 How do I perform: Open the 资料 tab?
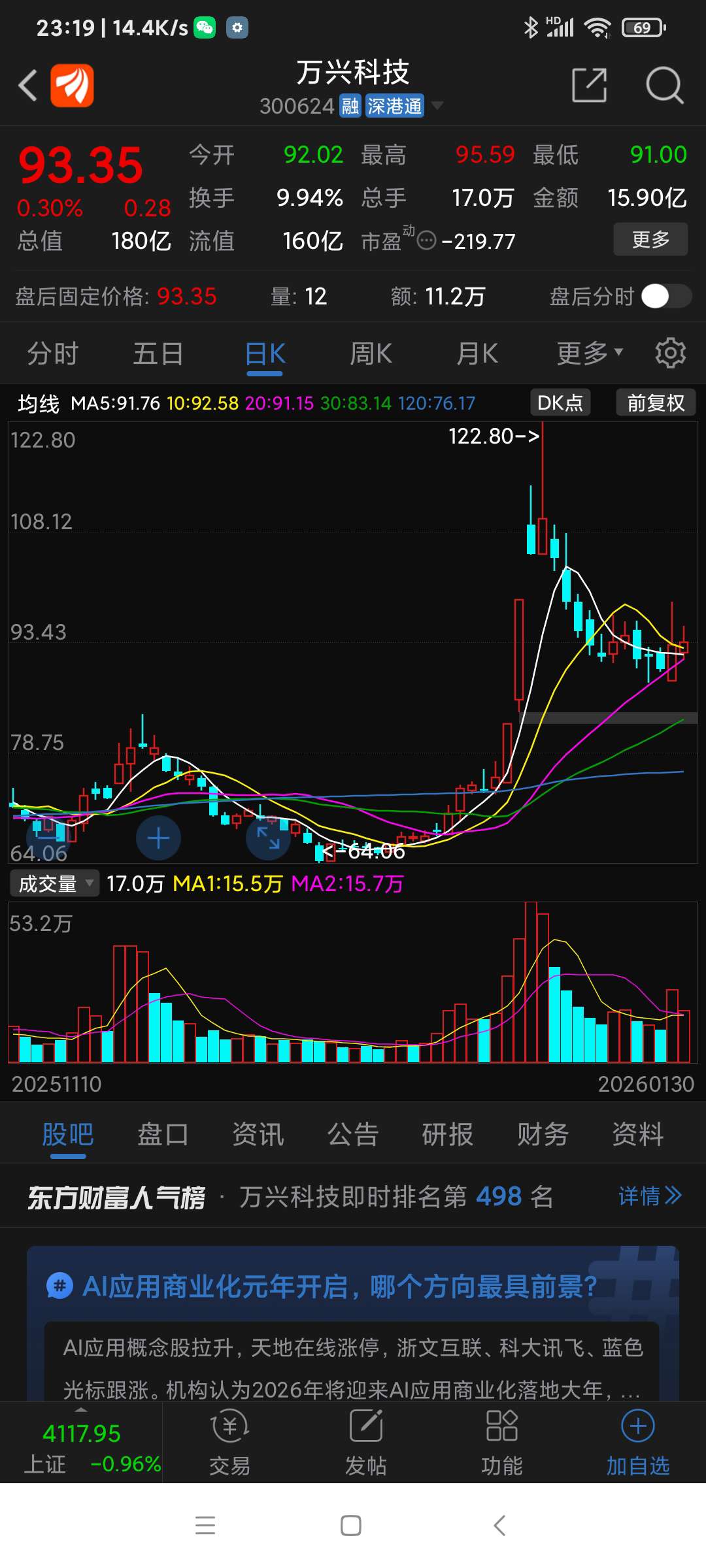(x=638, y=1134)
